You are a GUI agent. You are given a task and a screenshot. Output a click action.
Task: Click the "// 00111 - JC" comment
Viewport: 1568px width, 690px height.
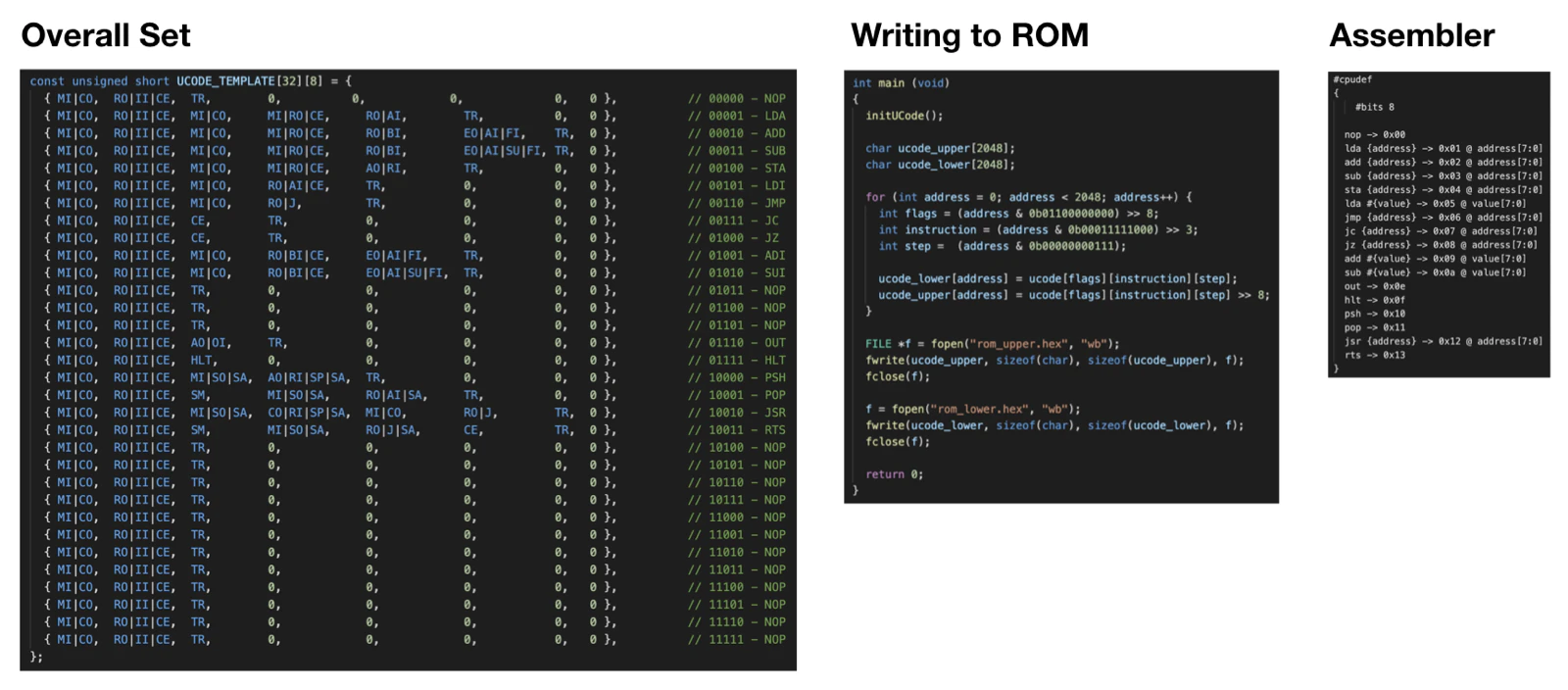(733, 221)
